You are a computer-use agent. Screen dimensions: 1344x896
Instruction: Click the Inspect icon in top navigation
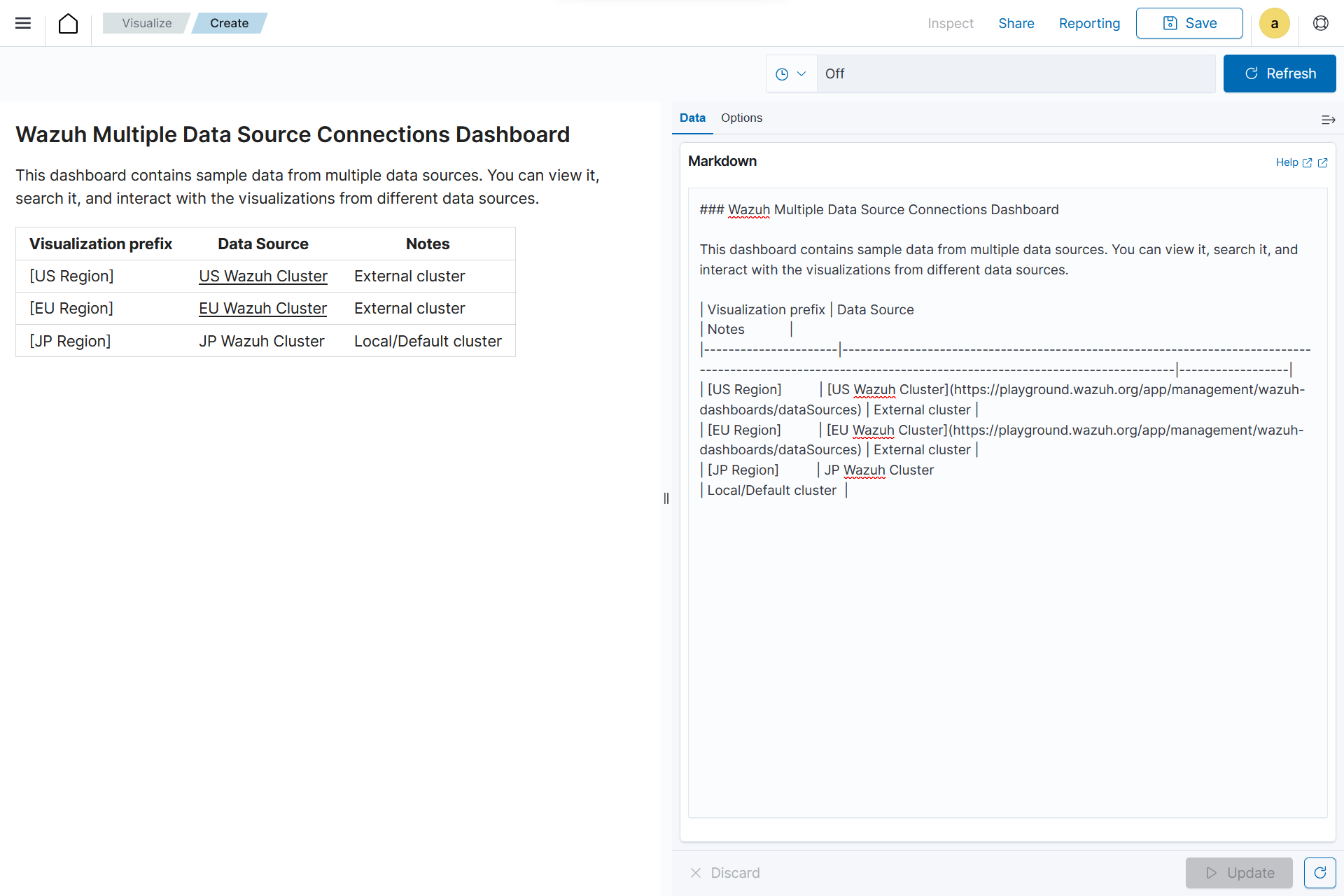[x=949, y=23]
